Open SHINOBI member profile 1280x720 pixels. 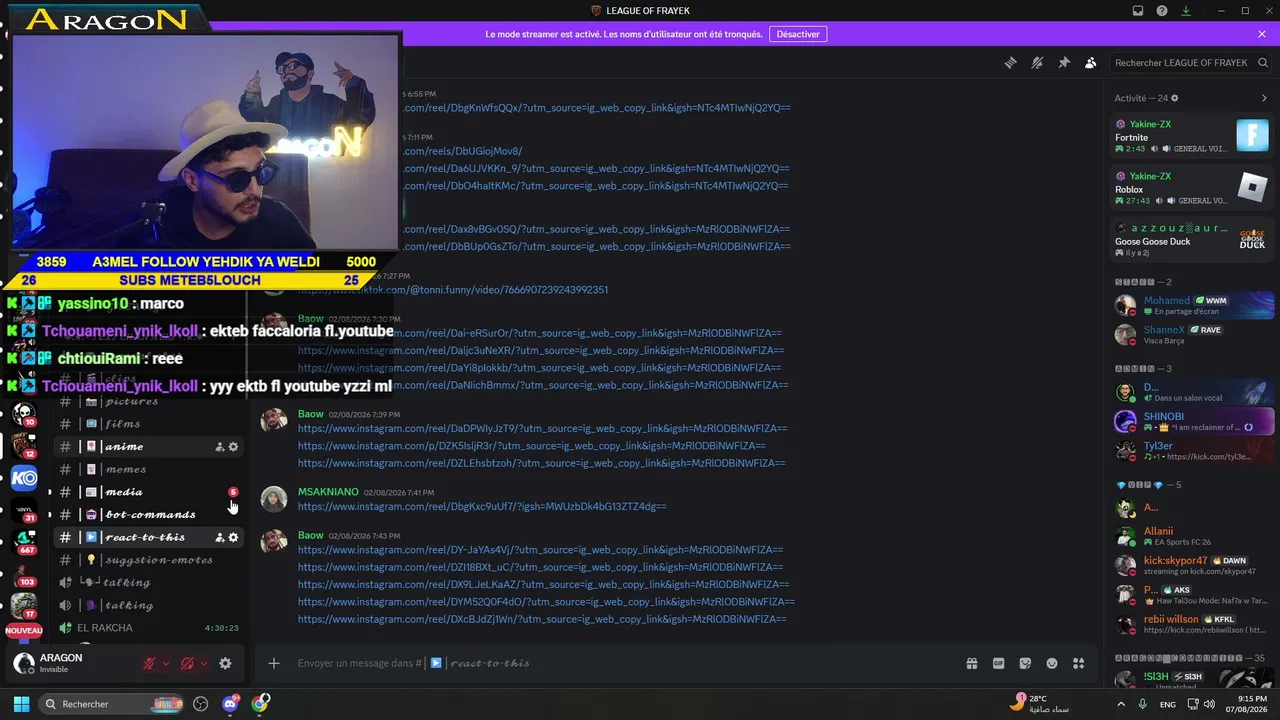1194,422
